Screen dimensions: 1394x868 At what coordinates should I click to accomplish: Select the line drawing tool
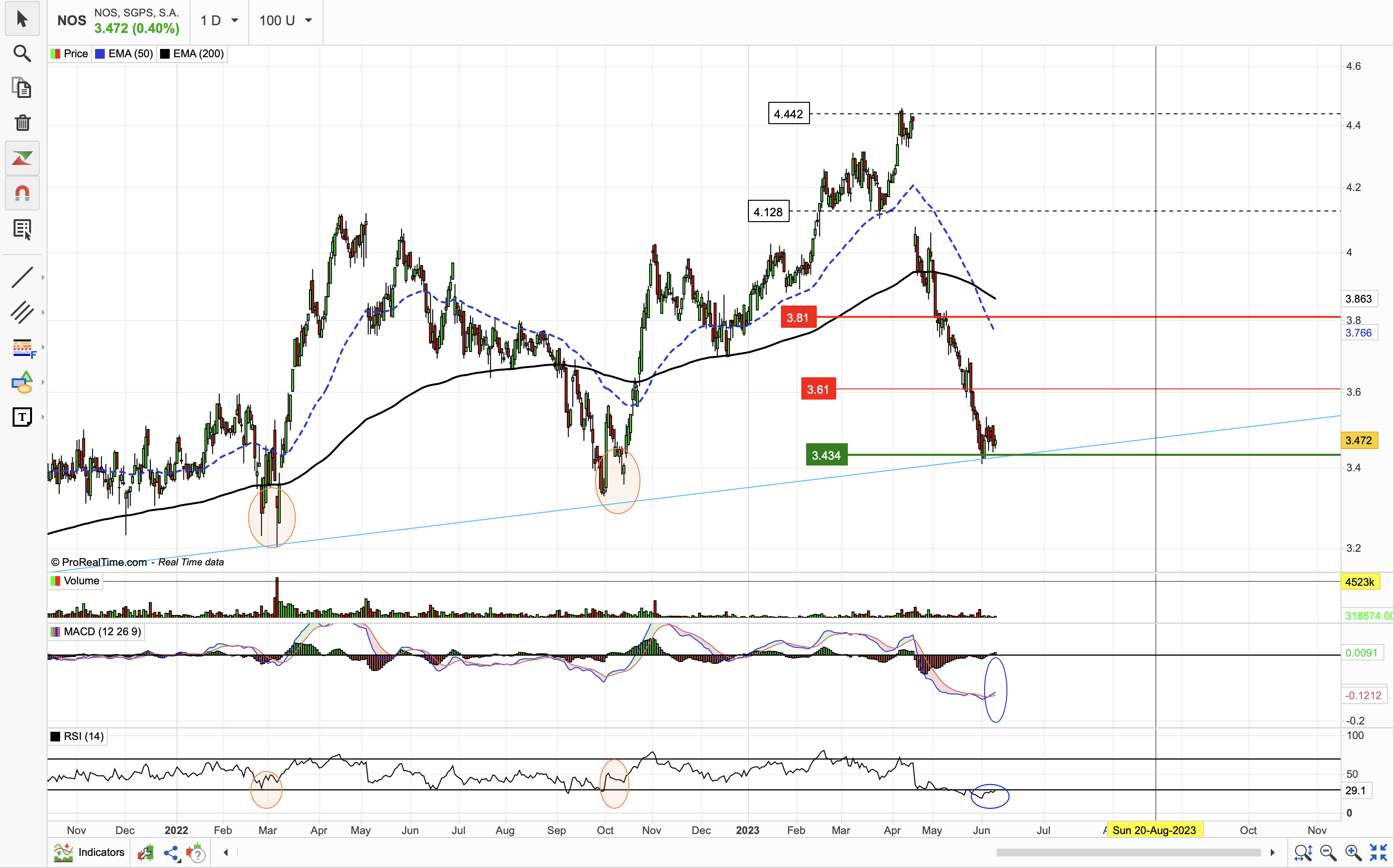[22, 277]
